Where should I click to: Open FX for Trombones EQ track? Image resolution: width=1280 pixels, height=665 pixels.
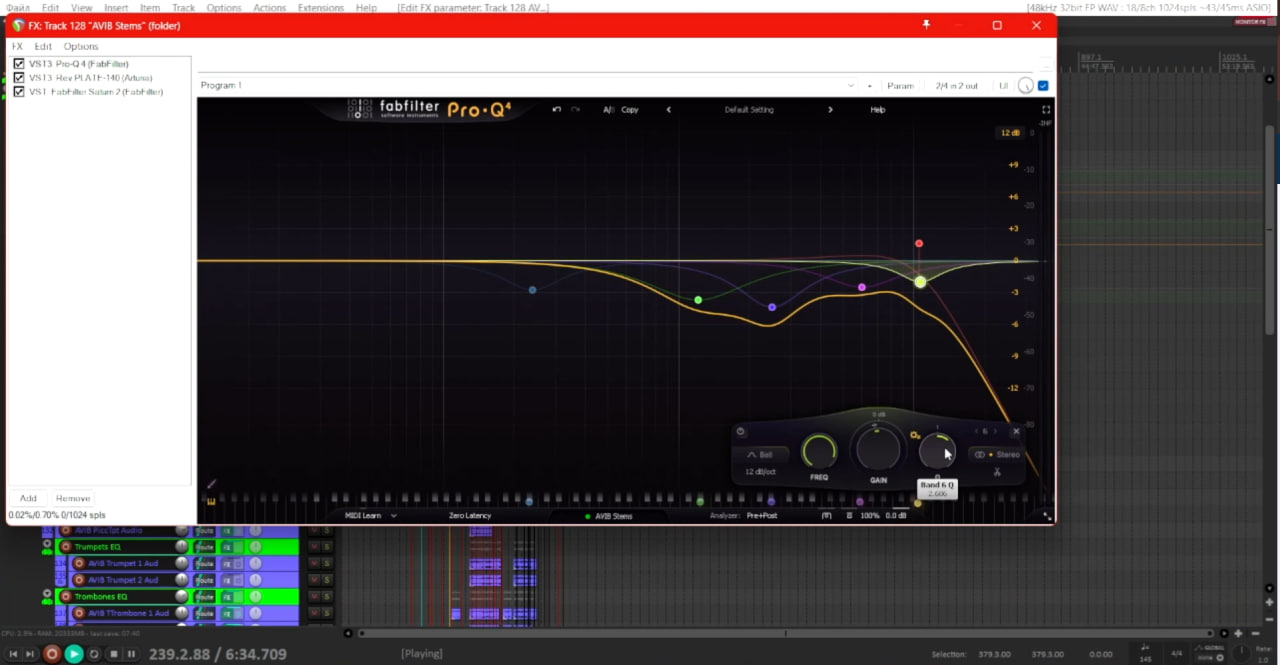[226, 597]
